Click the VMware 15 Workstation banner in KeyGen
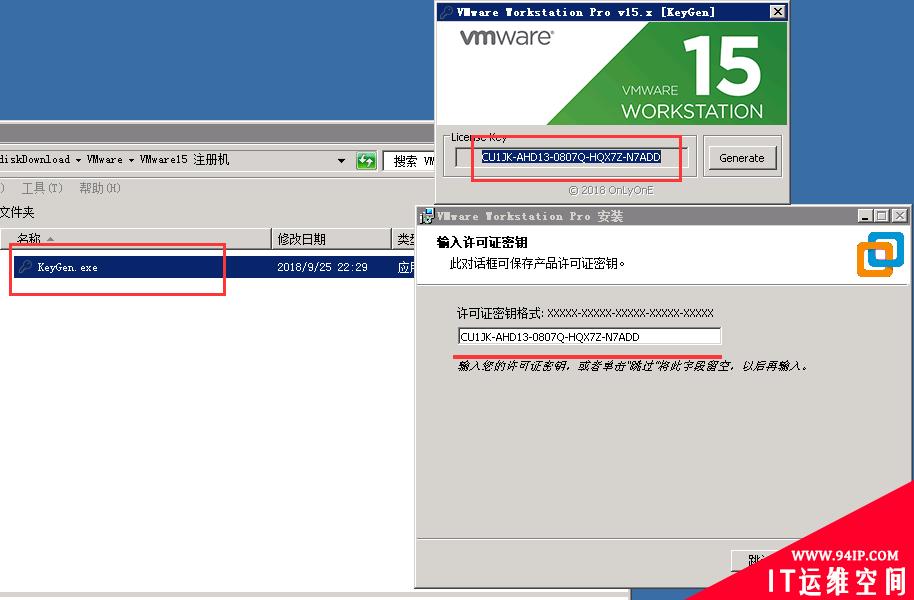914x600 pixels. [611, 74]
